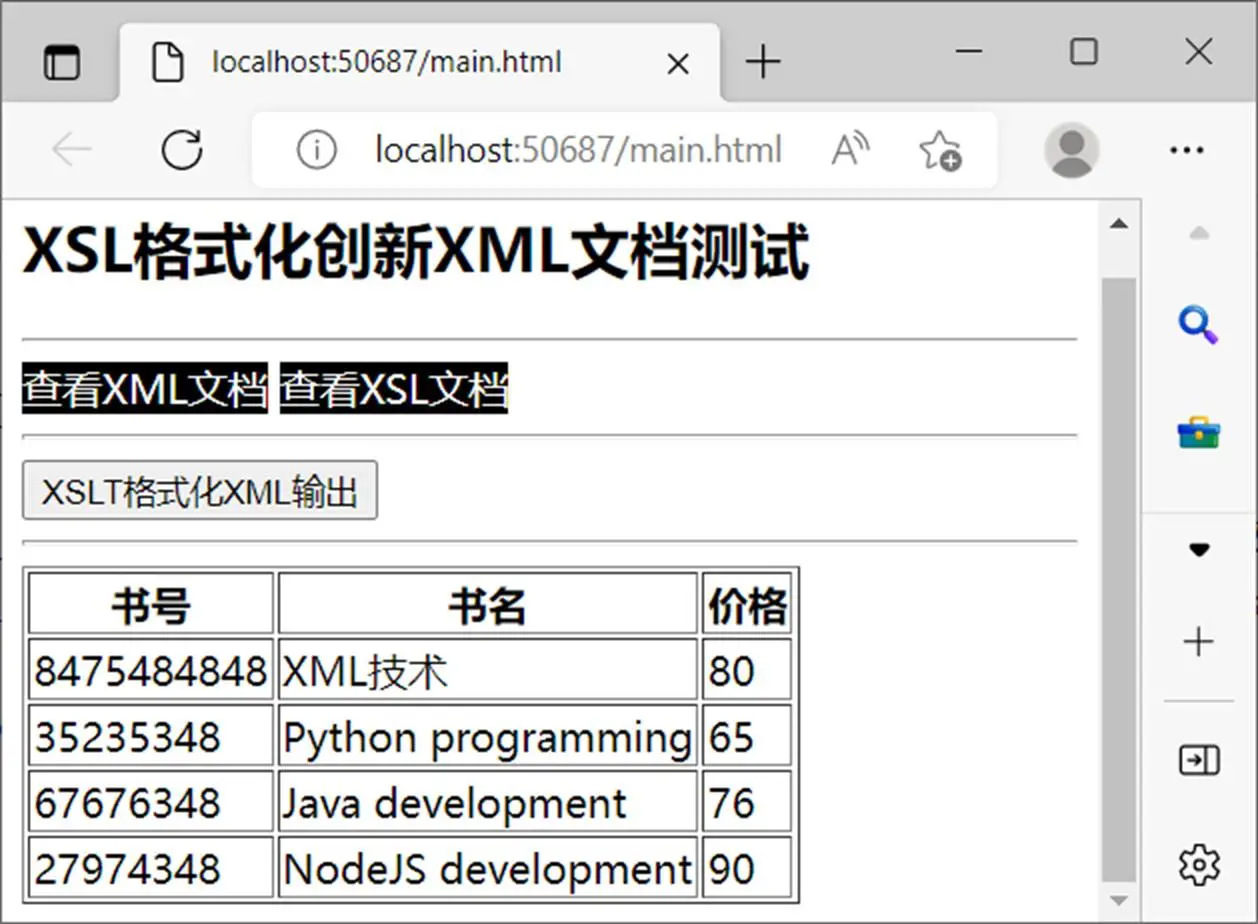Click the XSLT格式化XML输出 button

200,490
